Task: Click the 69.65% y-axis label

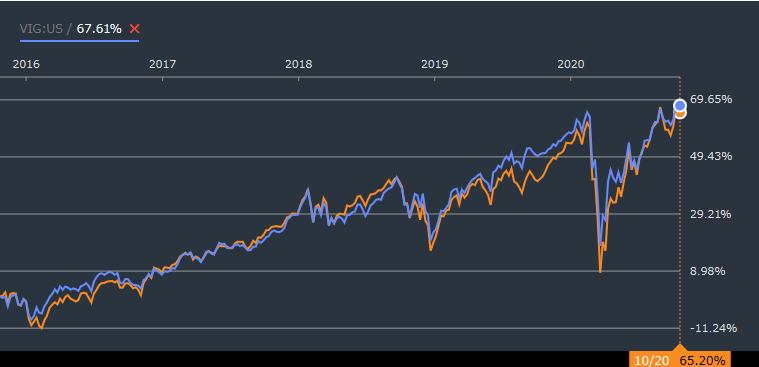Action: coord(711,99)
